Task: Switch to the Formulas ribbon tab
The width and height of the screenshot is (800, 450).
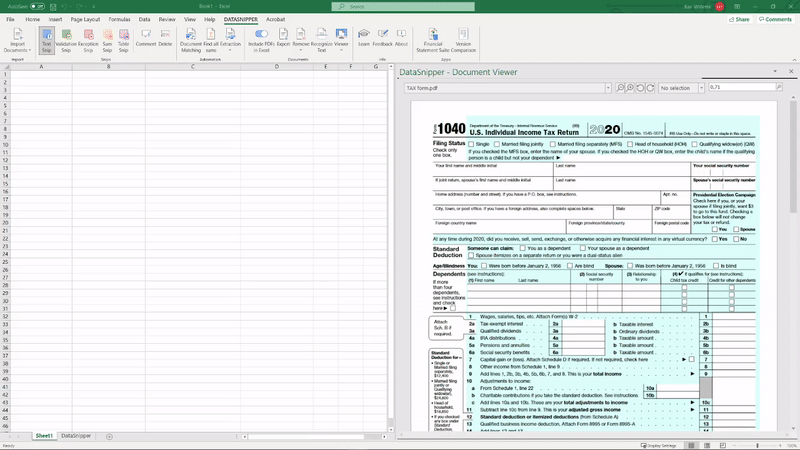Action: 119,19
